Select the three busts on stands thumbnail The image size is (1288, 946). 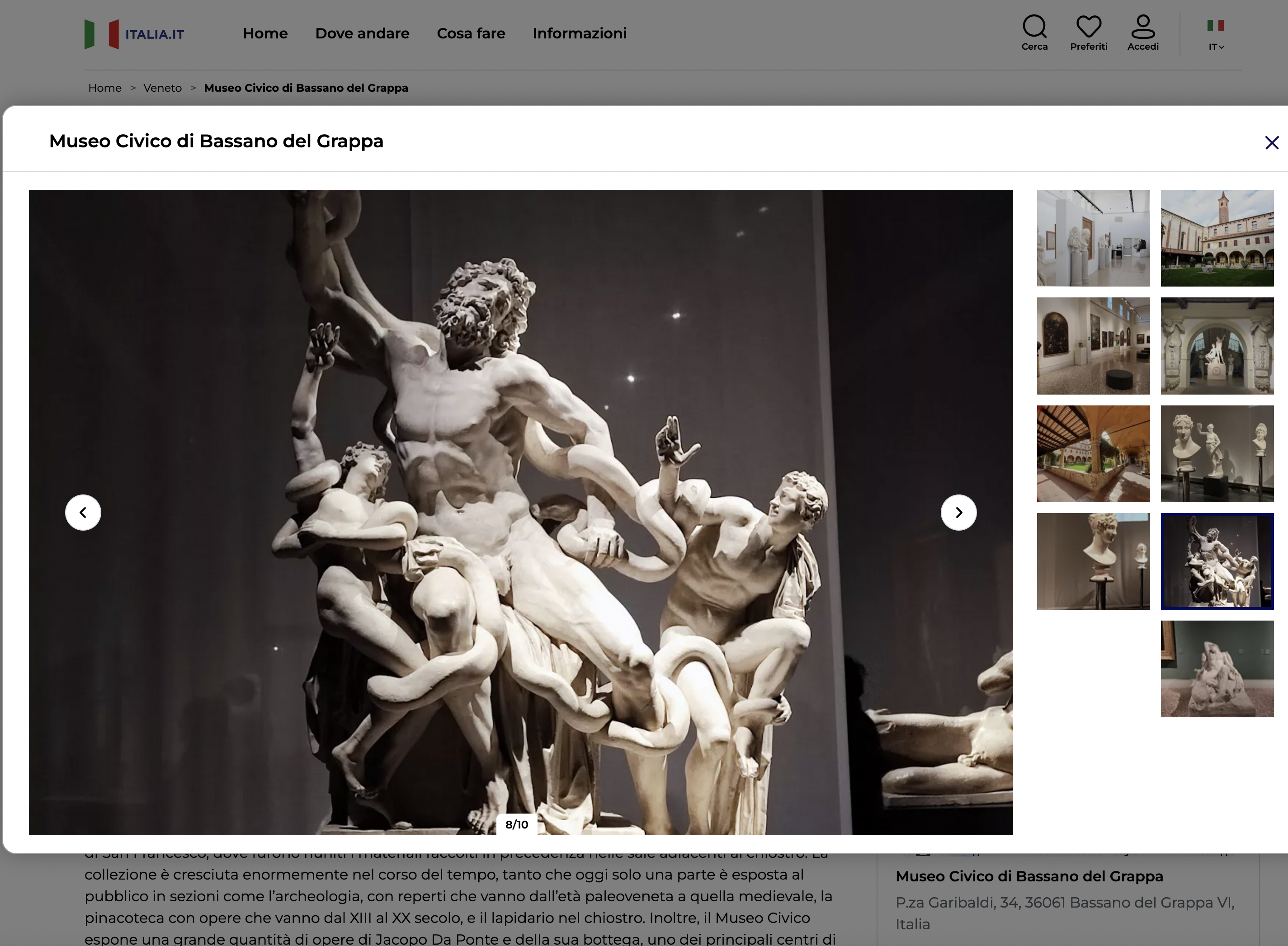(x=1217, y=453)
